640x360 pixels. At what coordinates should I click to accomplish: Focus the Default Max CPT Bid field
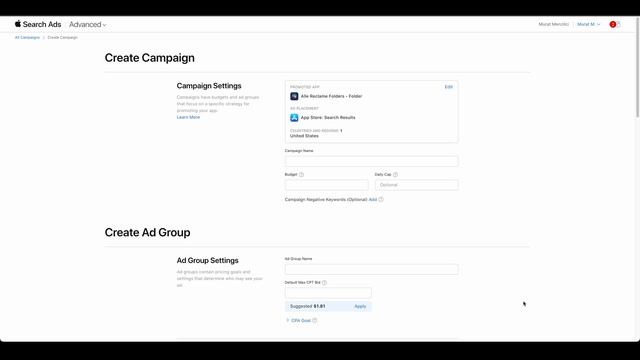click(x=328, y=293)
